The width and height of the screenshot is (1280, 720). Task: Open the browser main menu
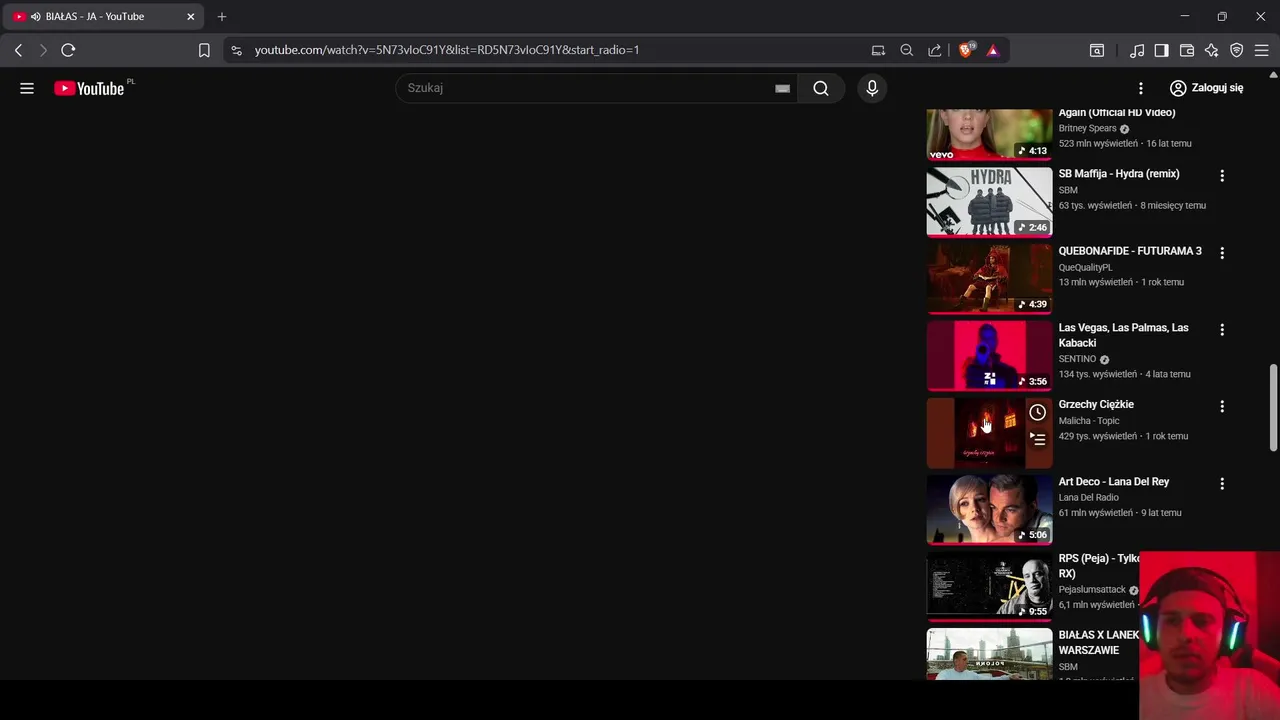pyautogui.click(x=1262, y=50)
